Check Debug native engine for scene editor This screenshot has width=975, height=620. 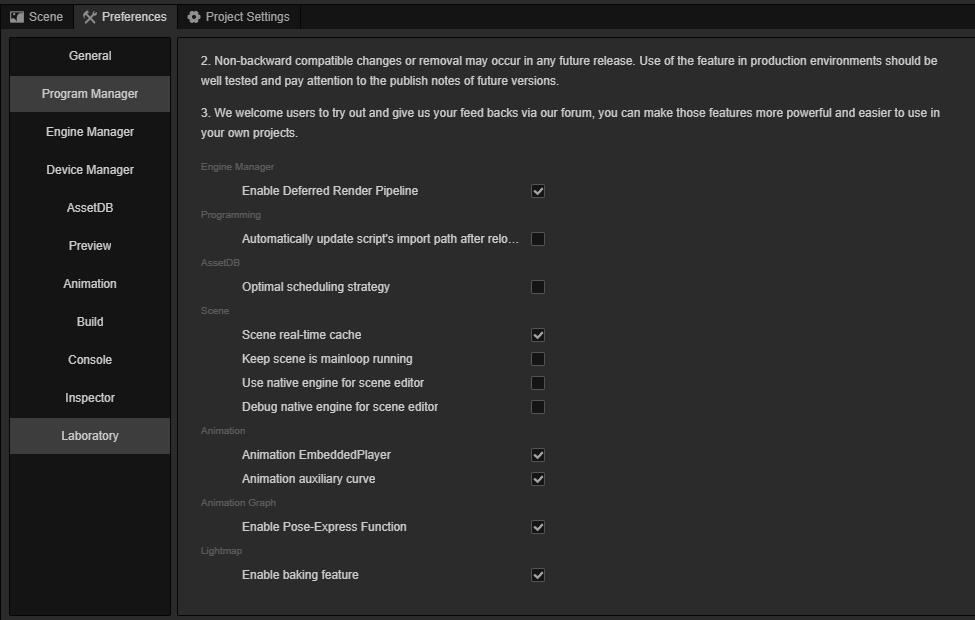(x=538, y=407)
